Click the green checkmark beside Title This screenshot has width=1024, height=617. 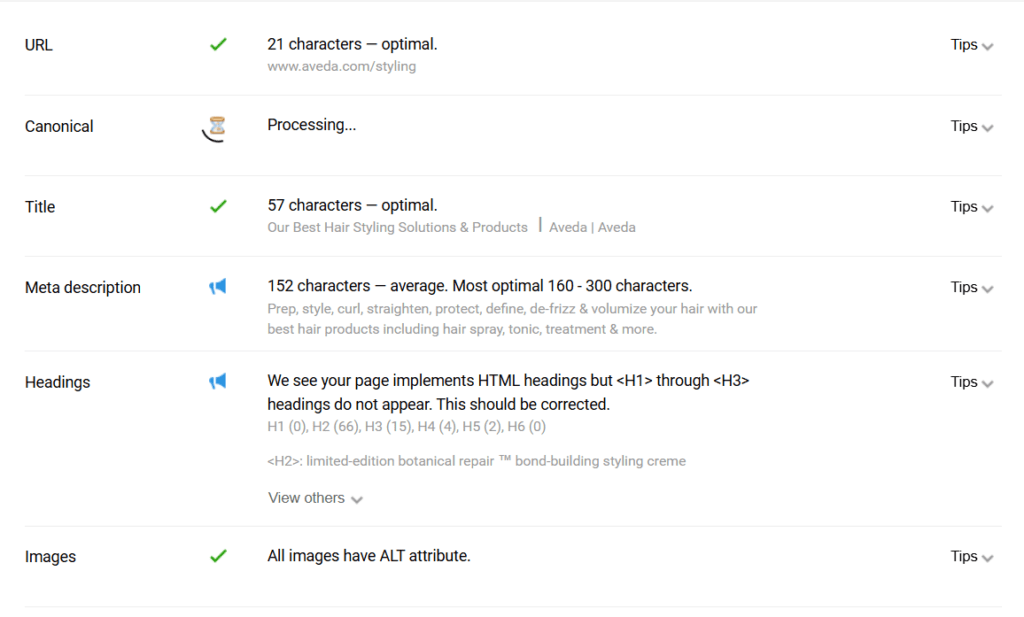pos(218,206)
